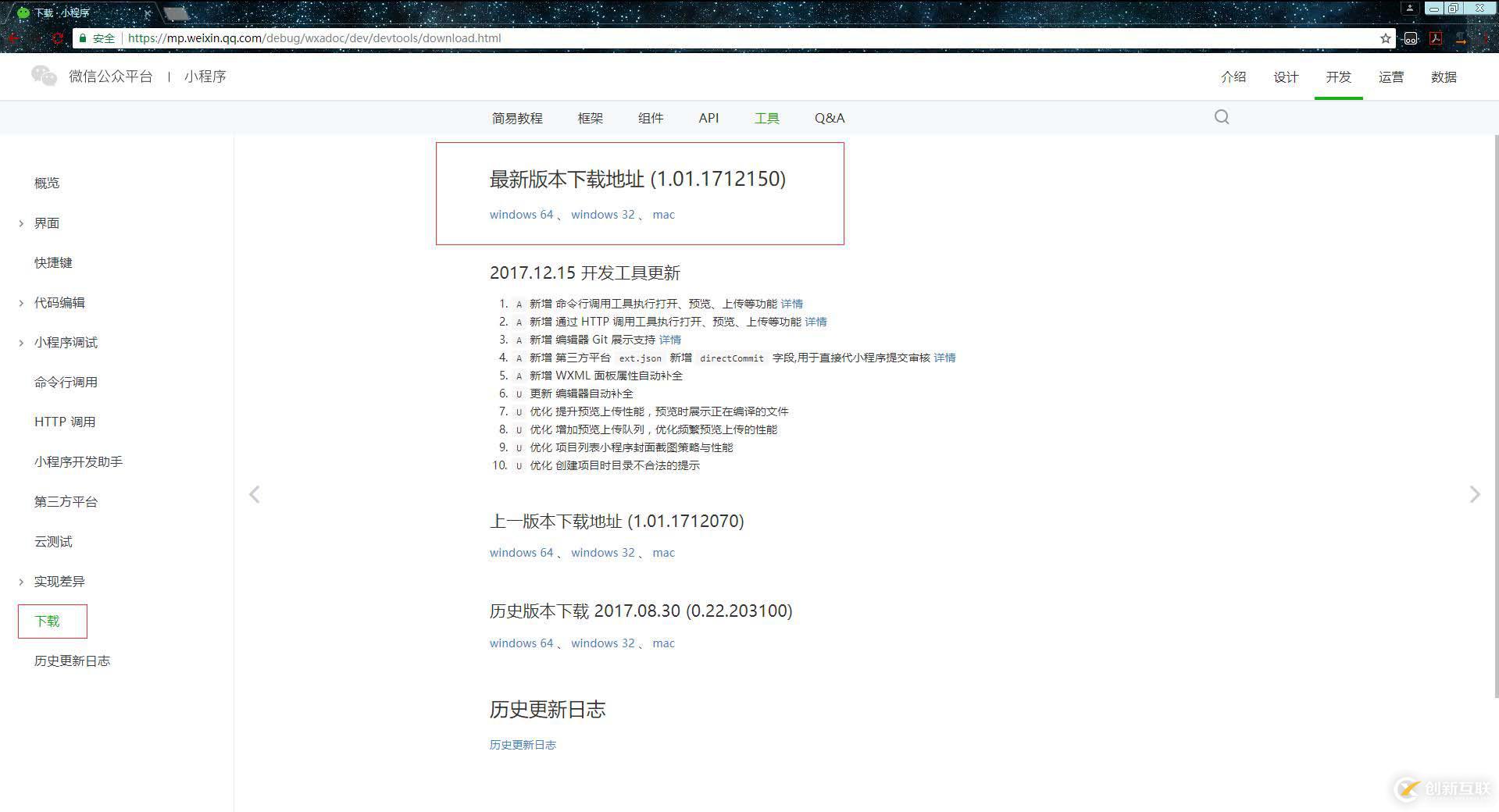Click heading 最新版本下载地址 (1.01.1712150)
Screen dimensions: 1499x812
point(637,179)
